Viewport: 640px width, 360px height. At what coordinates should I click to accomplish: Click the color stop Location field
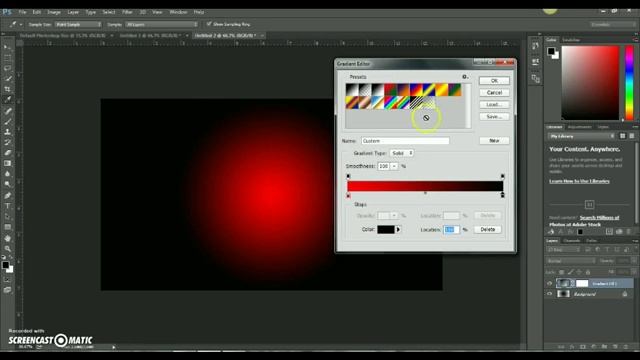[451, 230]
